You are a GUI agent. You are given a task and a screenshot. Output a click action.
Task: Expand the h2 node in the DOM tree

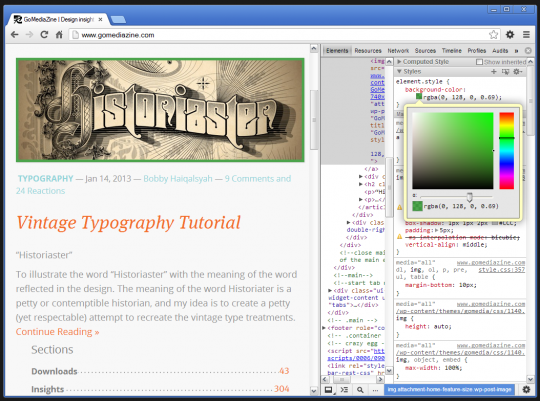361,184
